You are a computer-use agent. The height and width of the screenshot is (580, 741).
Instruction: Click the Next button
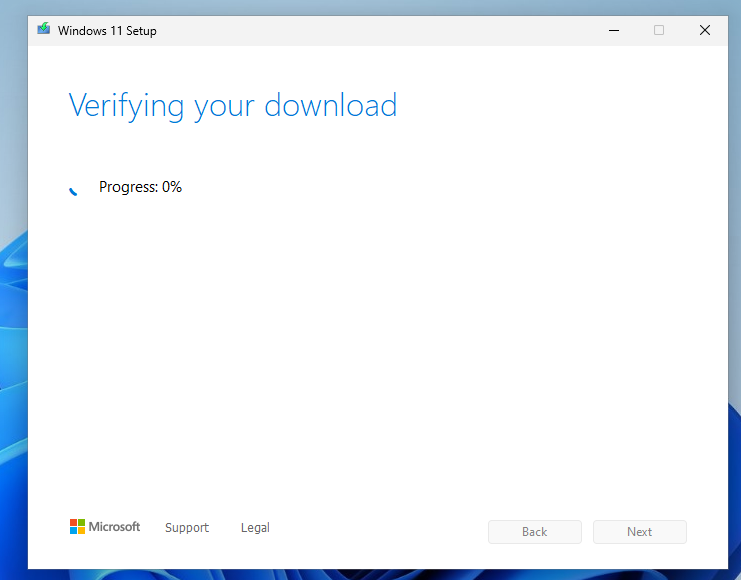[639, 532]
